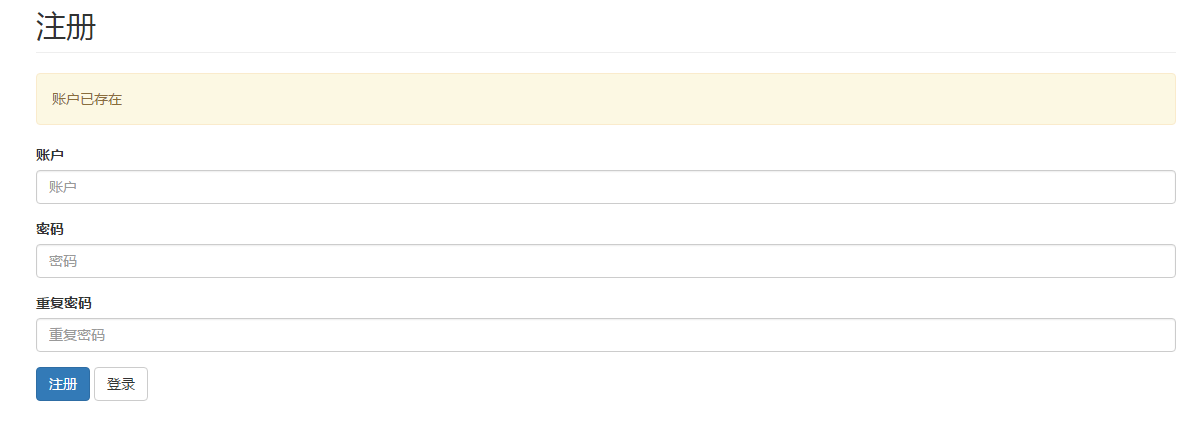Select the 密码 password input field

605,261
